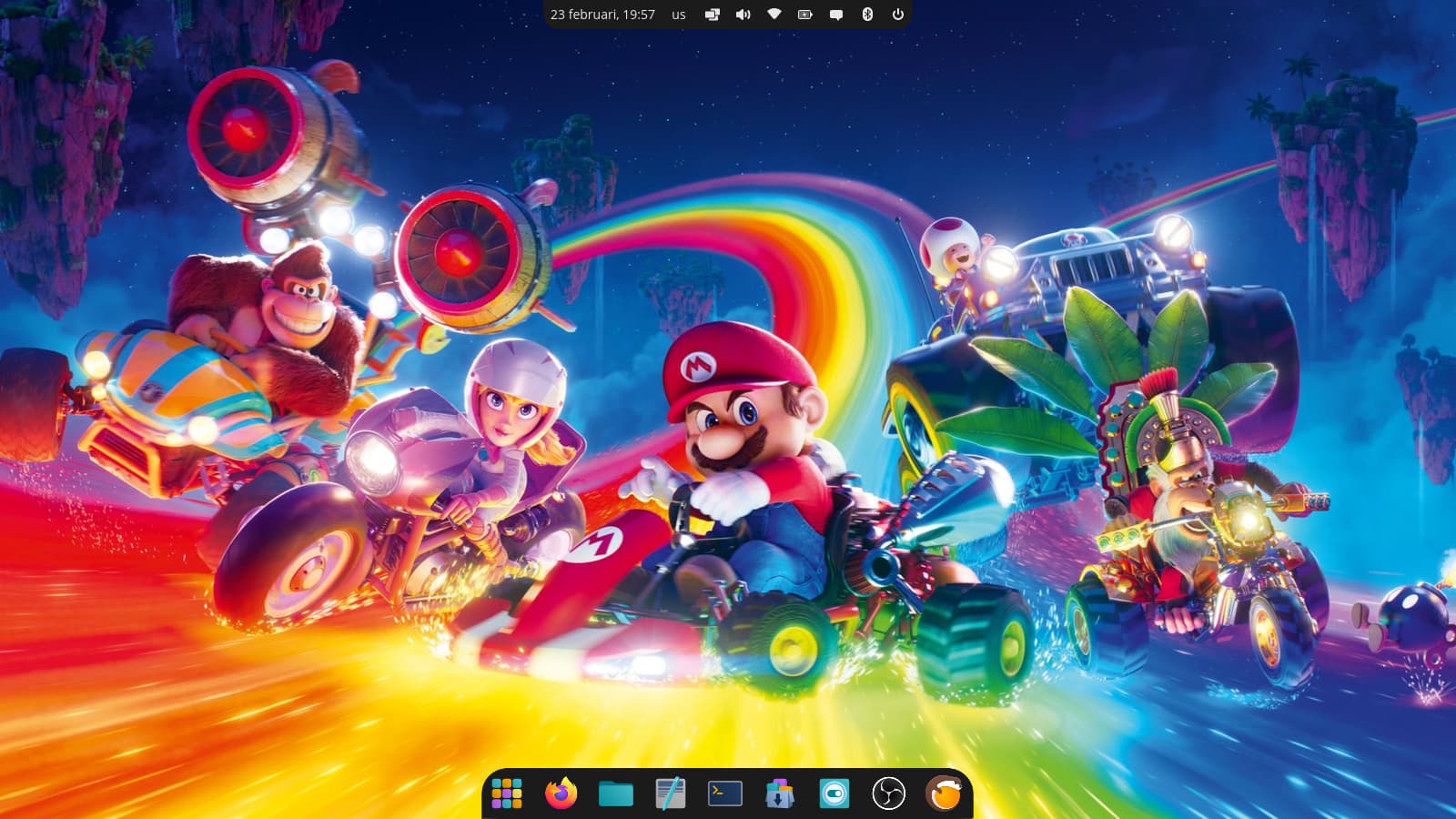Open the notifications indicator
Viewport: 1456px width, 819px height.
836,15
